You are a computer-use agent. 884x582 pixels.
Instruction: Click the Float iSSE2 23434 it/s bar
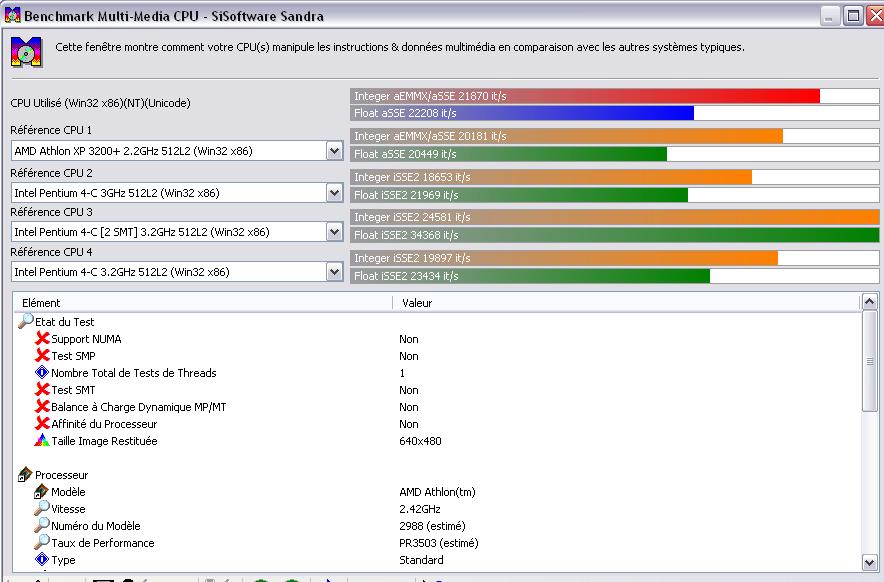[530, 276]
